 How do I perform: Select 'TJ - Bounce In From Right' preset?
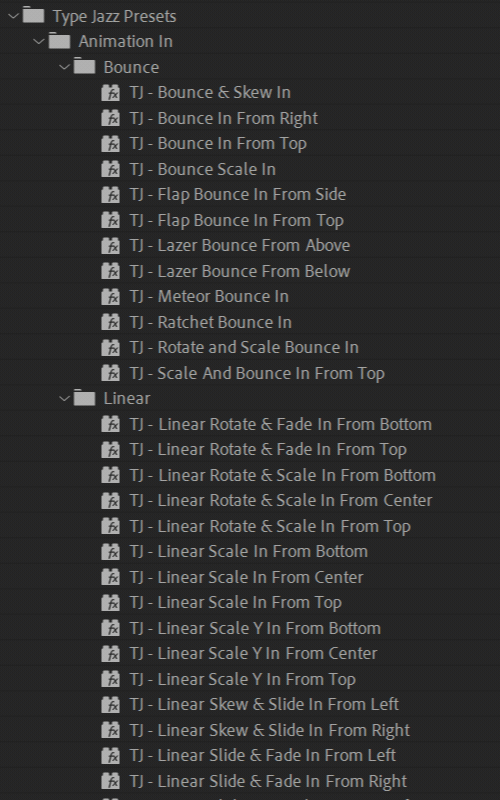(x=223, y=118)
